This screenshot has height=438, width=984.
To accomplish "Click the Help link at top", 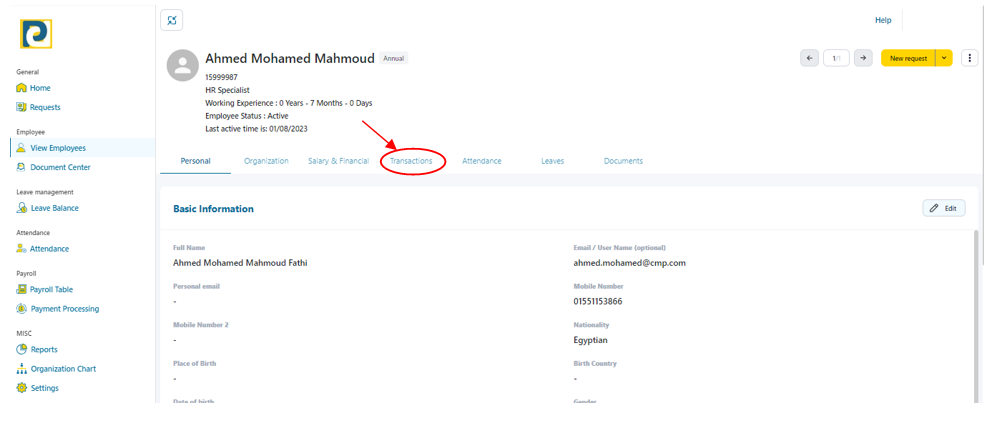I will coord(883,20).
